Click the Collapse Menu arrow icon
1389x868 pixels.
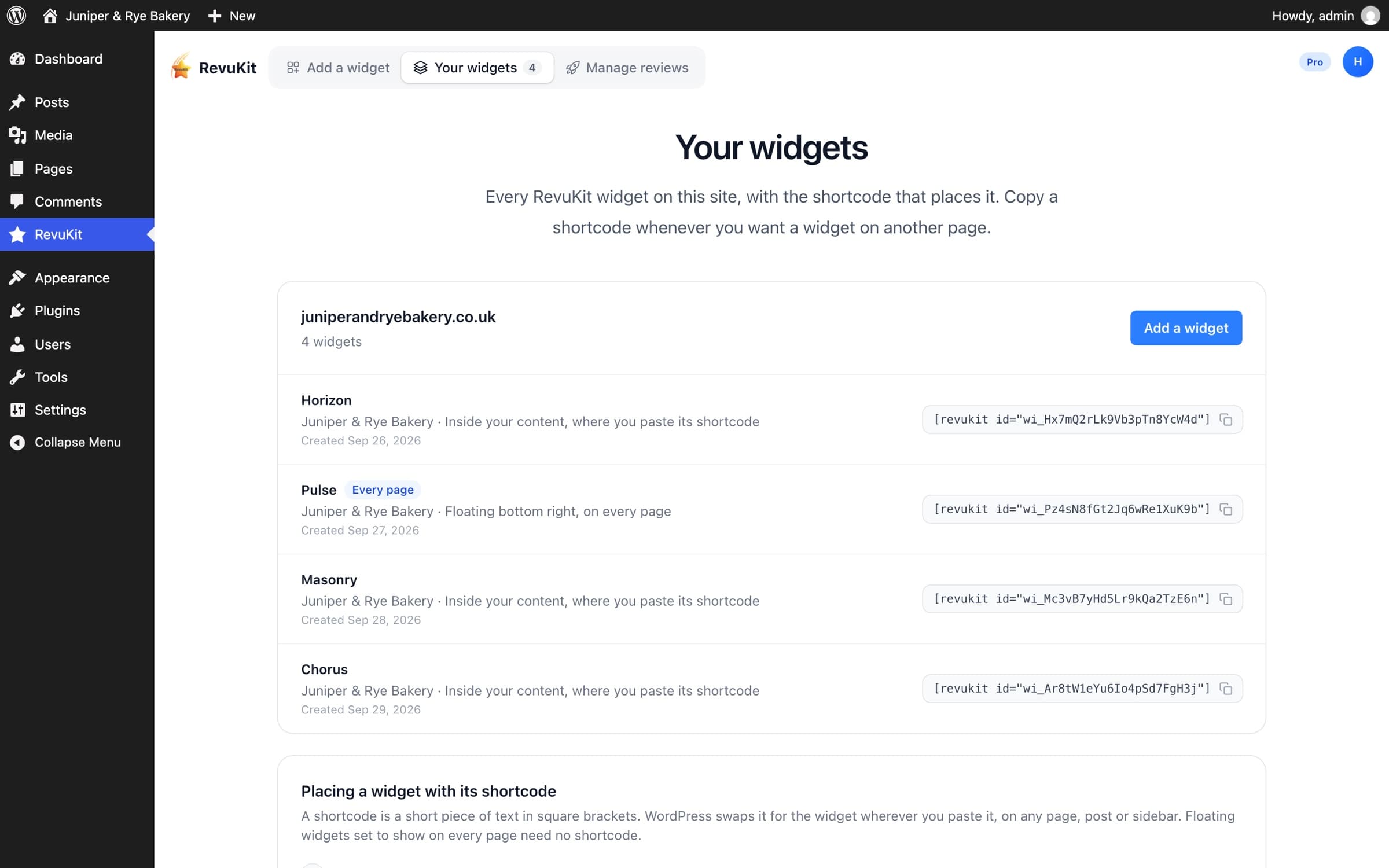pos(17,442)
